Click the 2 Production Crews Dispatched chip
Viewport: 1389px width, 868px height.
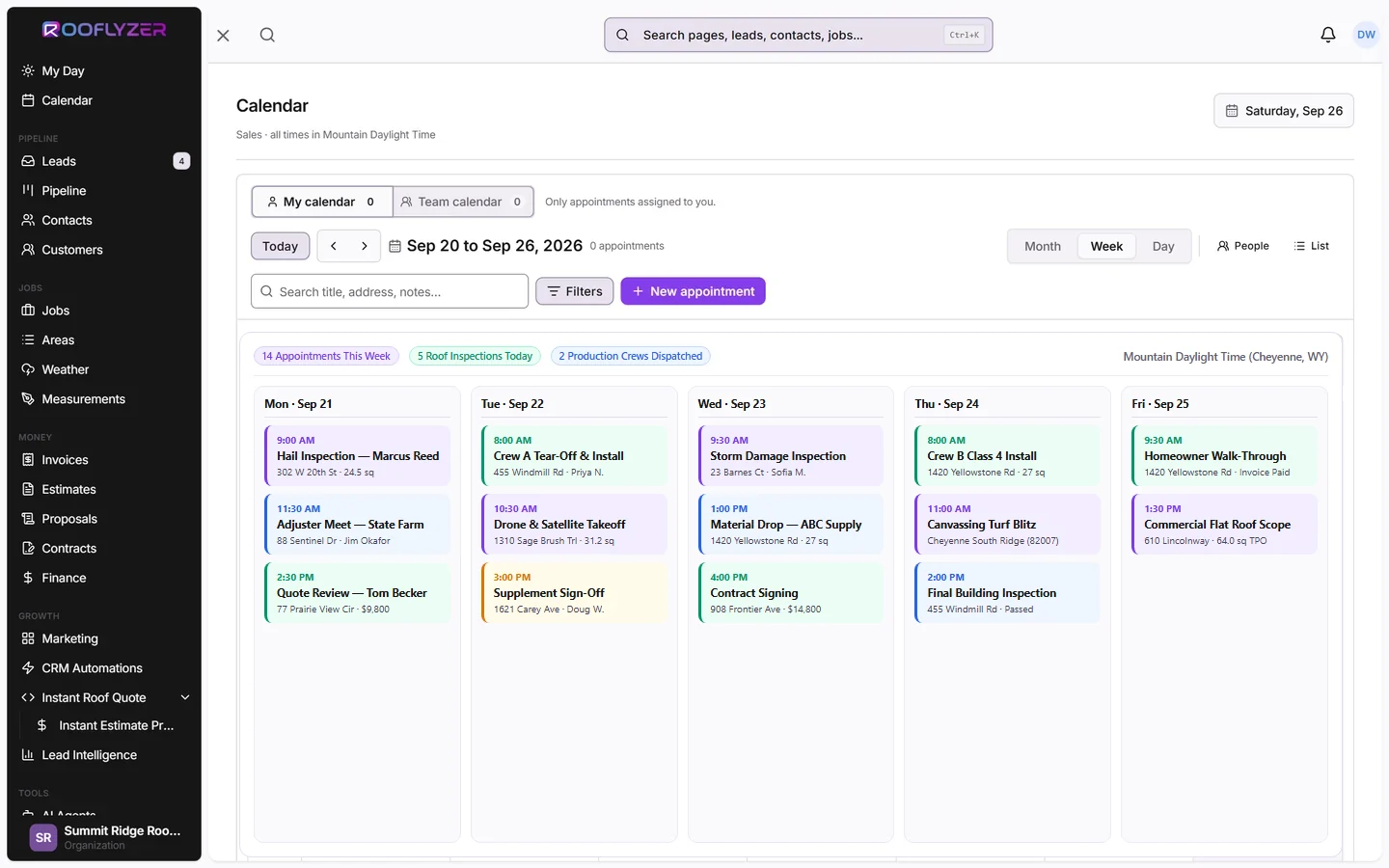tap(631, 356)
